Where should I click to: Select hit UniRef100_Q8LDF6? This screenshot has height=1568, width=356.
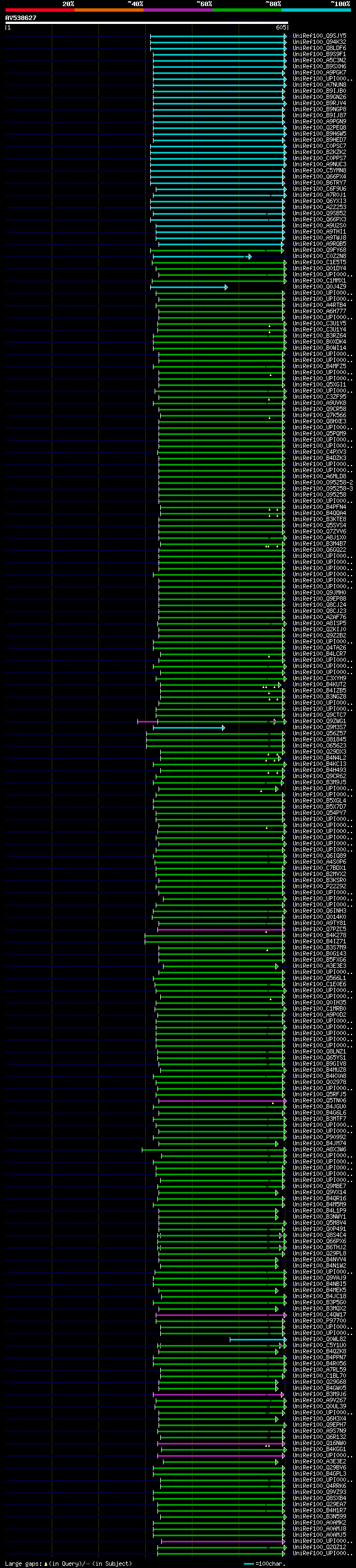coord(319,48)
